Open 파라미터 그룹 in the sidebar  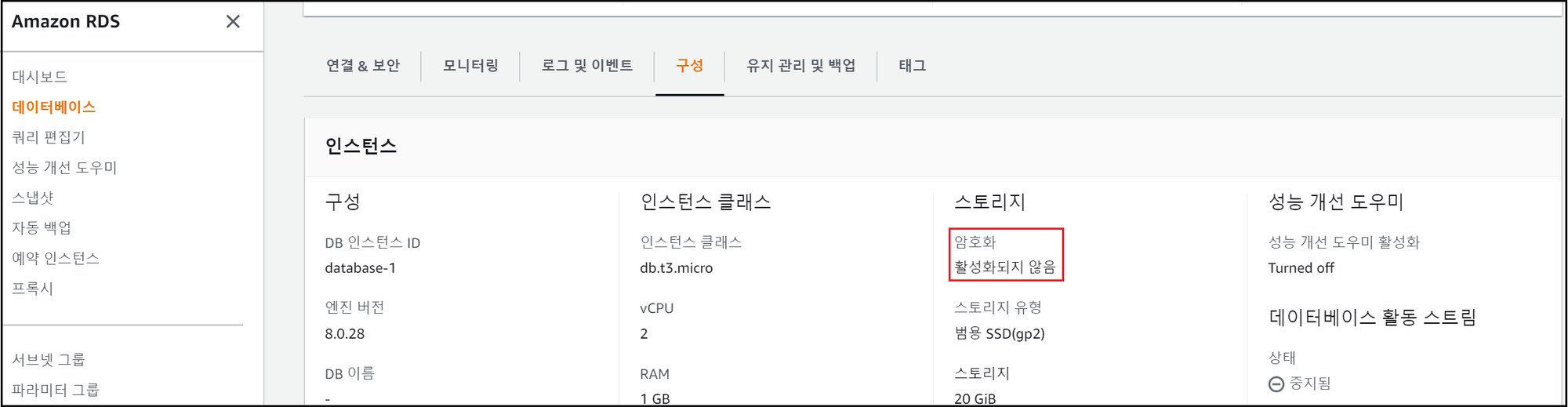(x=56, y=390)
